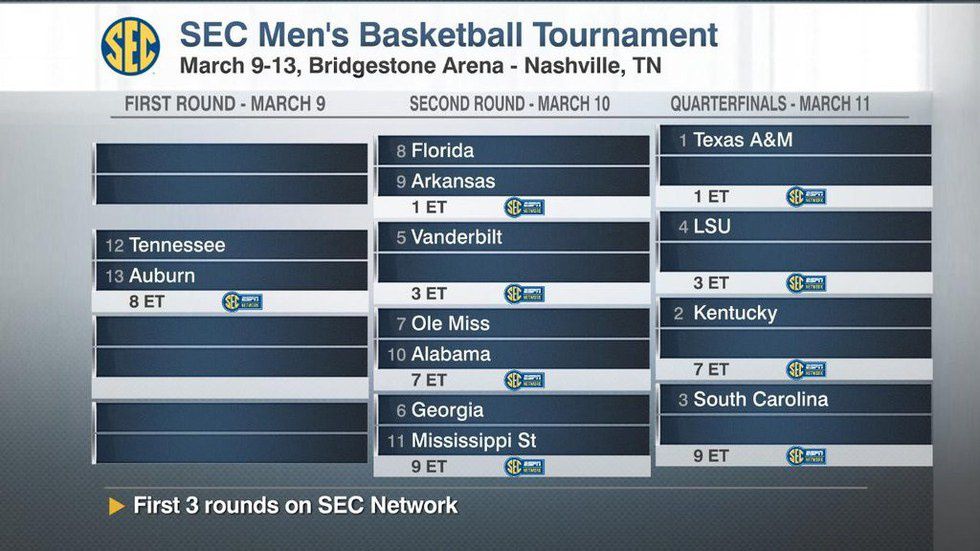Click SEC Network logo below LSU quarterfinal
The image size is (980, 551).
click(806, 283)
